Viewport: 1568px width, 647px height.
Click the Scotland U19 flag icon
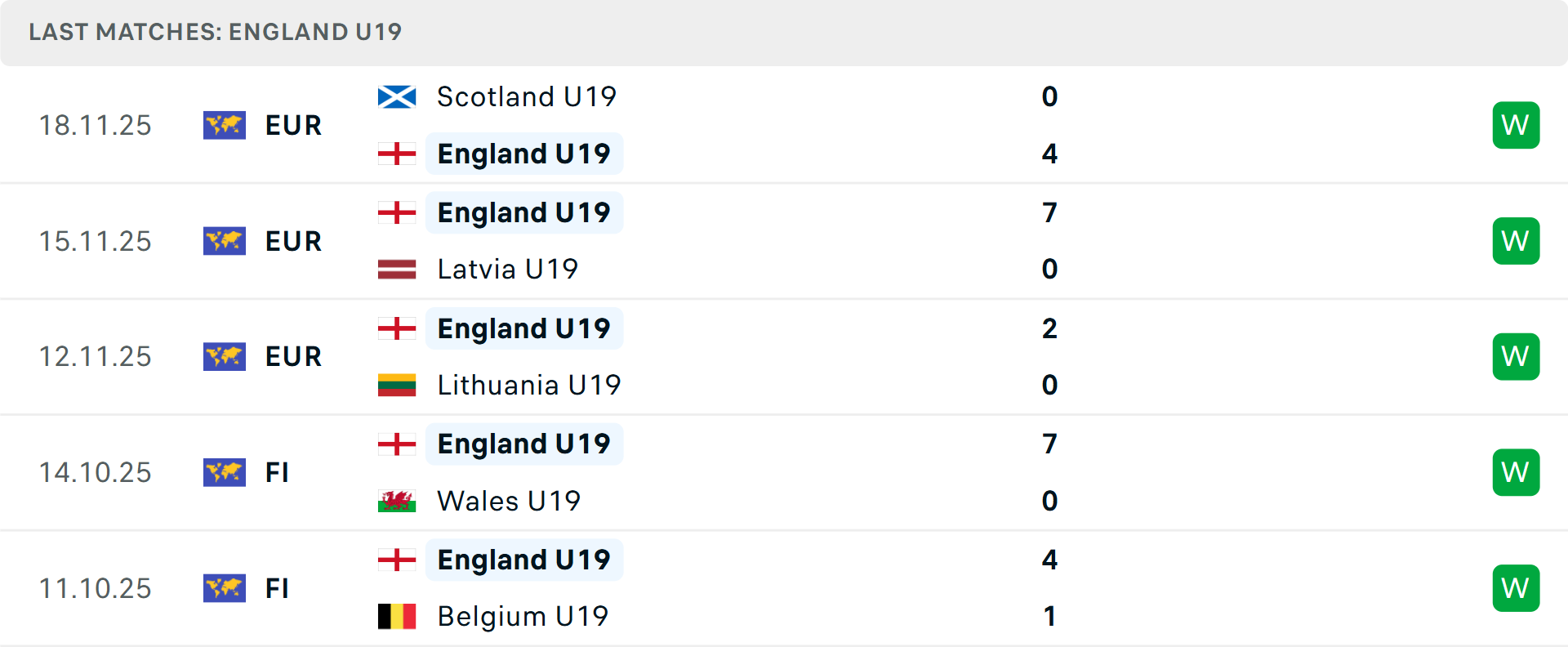397,97
